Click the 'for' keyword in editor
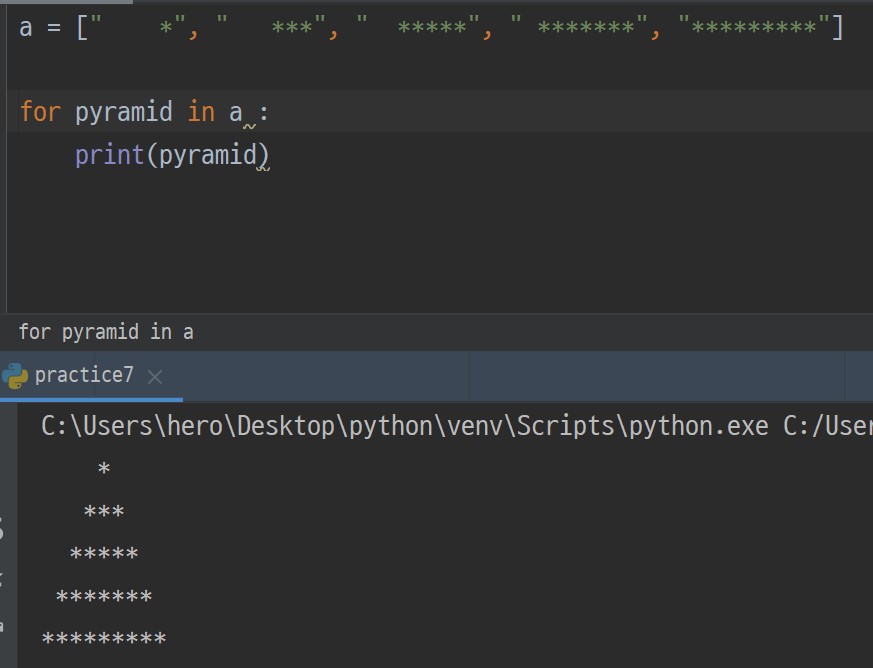The height and width of the screenshot is (668, 873). pyautogui.click(x=40, y=112)
